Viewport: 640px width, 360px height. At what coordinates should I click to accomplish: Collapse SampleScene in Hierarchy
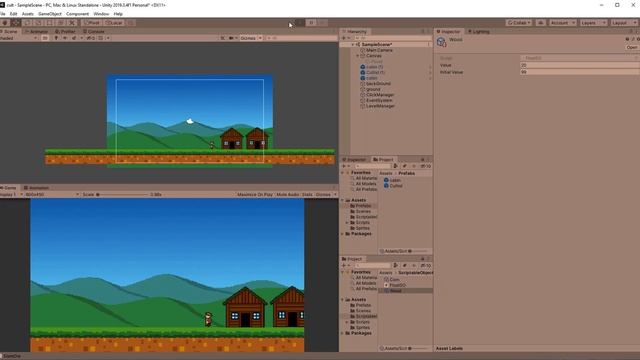(353, 44)
